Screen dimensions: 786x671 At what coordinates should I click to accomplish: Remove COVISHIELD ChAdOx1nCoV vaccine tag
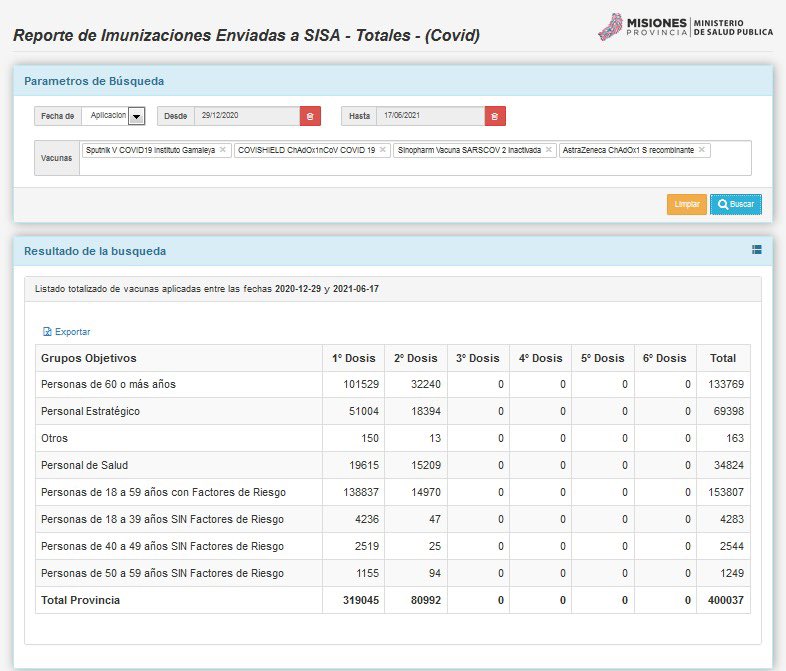click(383, 150)
